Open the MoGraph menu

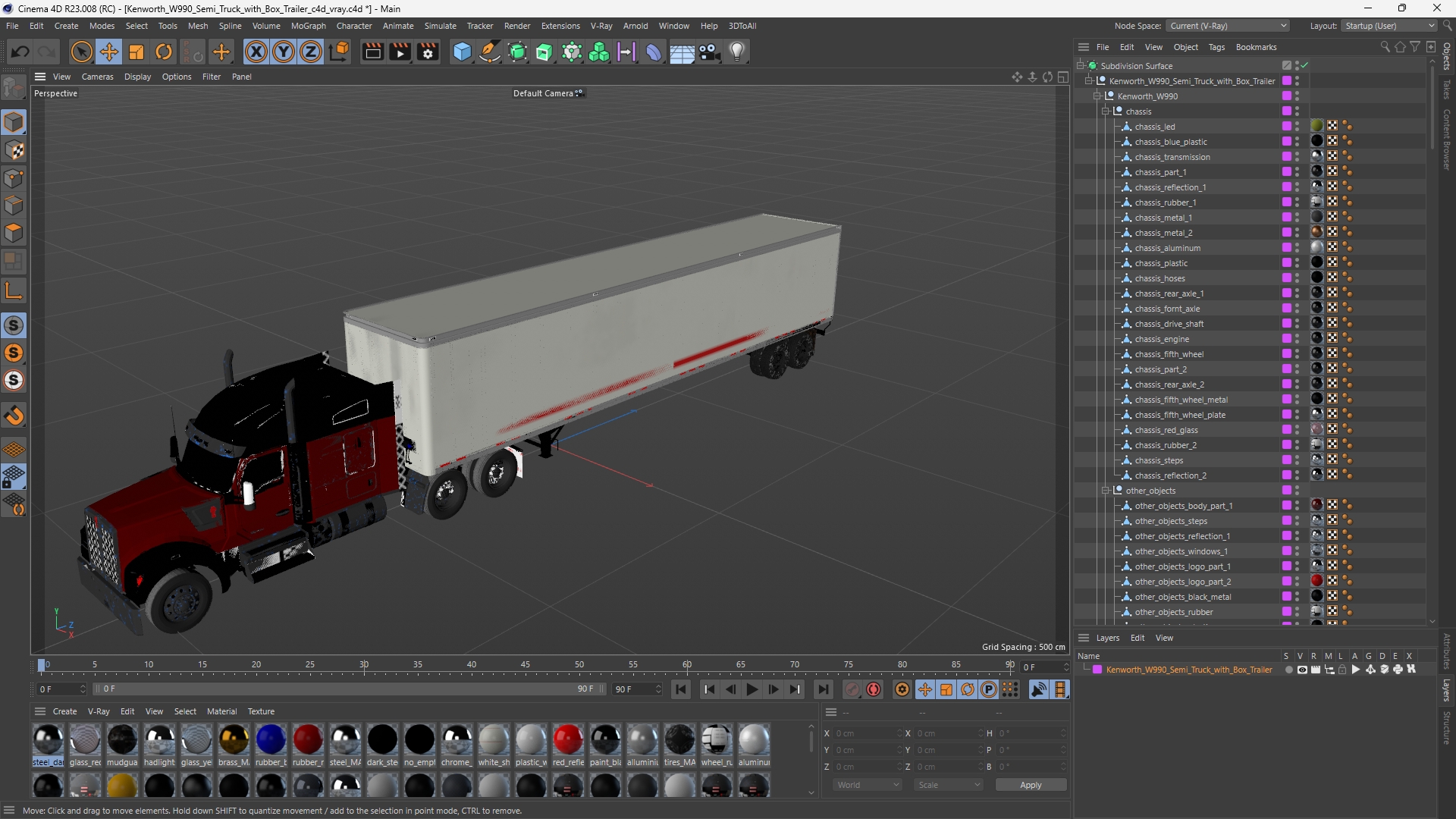(x=308, y=26)
